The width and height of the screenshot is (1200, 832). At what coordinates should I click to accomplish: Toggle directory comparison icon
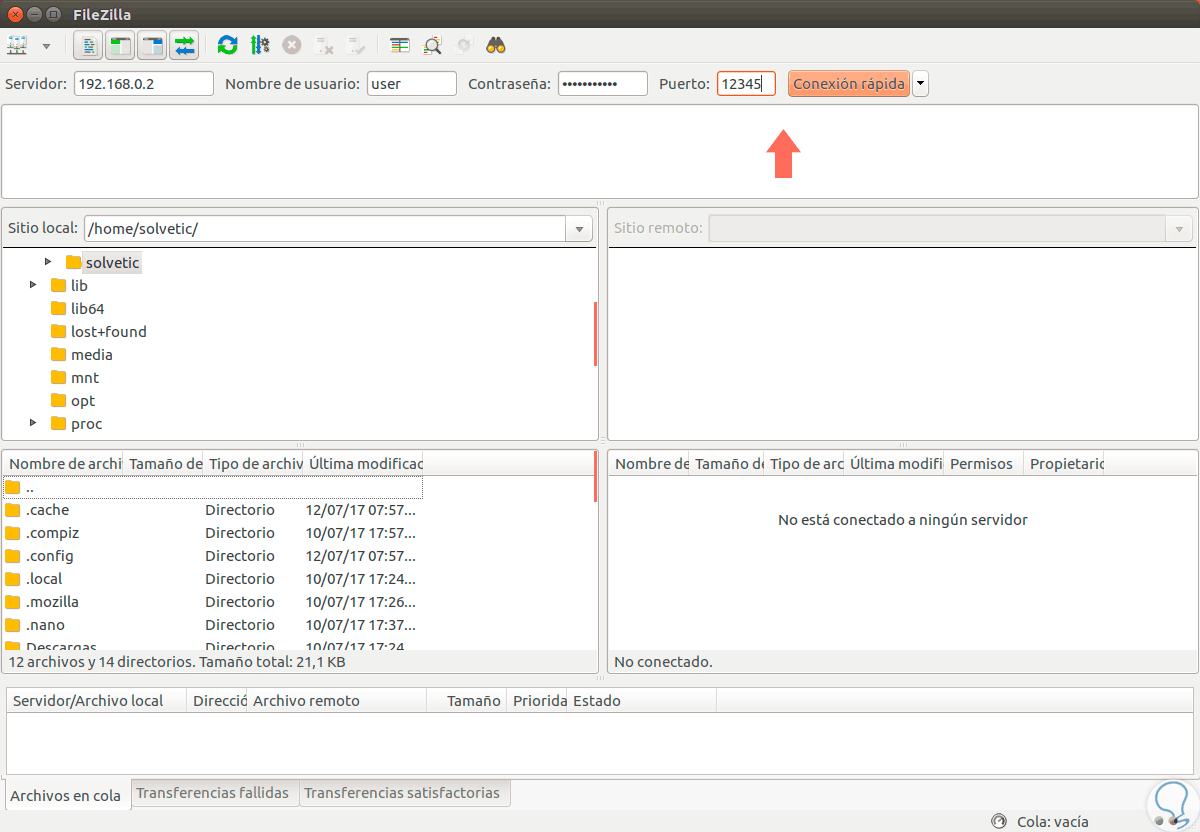[x=432, y=45]
